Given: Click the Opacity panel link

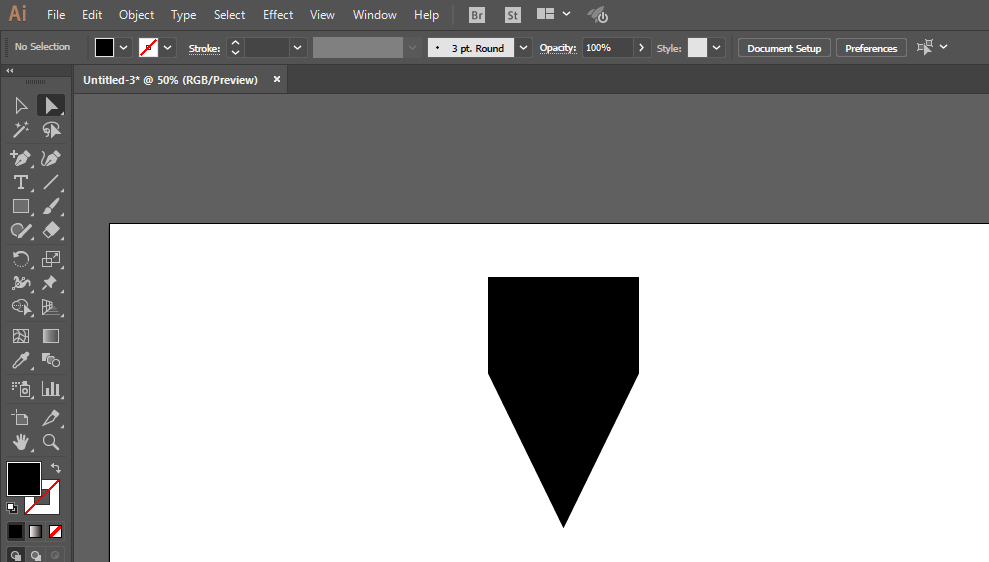Looking at the screenshot, I should 558,48.
